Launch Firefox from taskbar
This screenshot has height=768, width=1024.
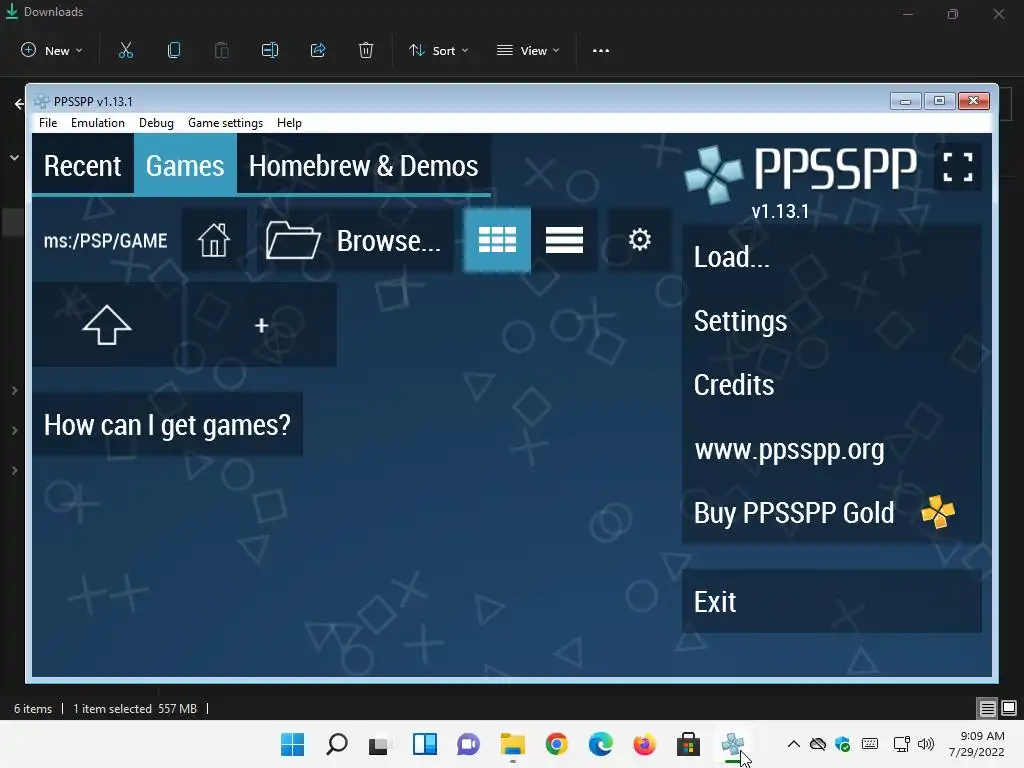[x=645, y=744]
